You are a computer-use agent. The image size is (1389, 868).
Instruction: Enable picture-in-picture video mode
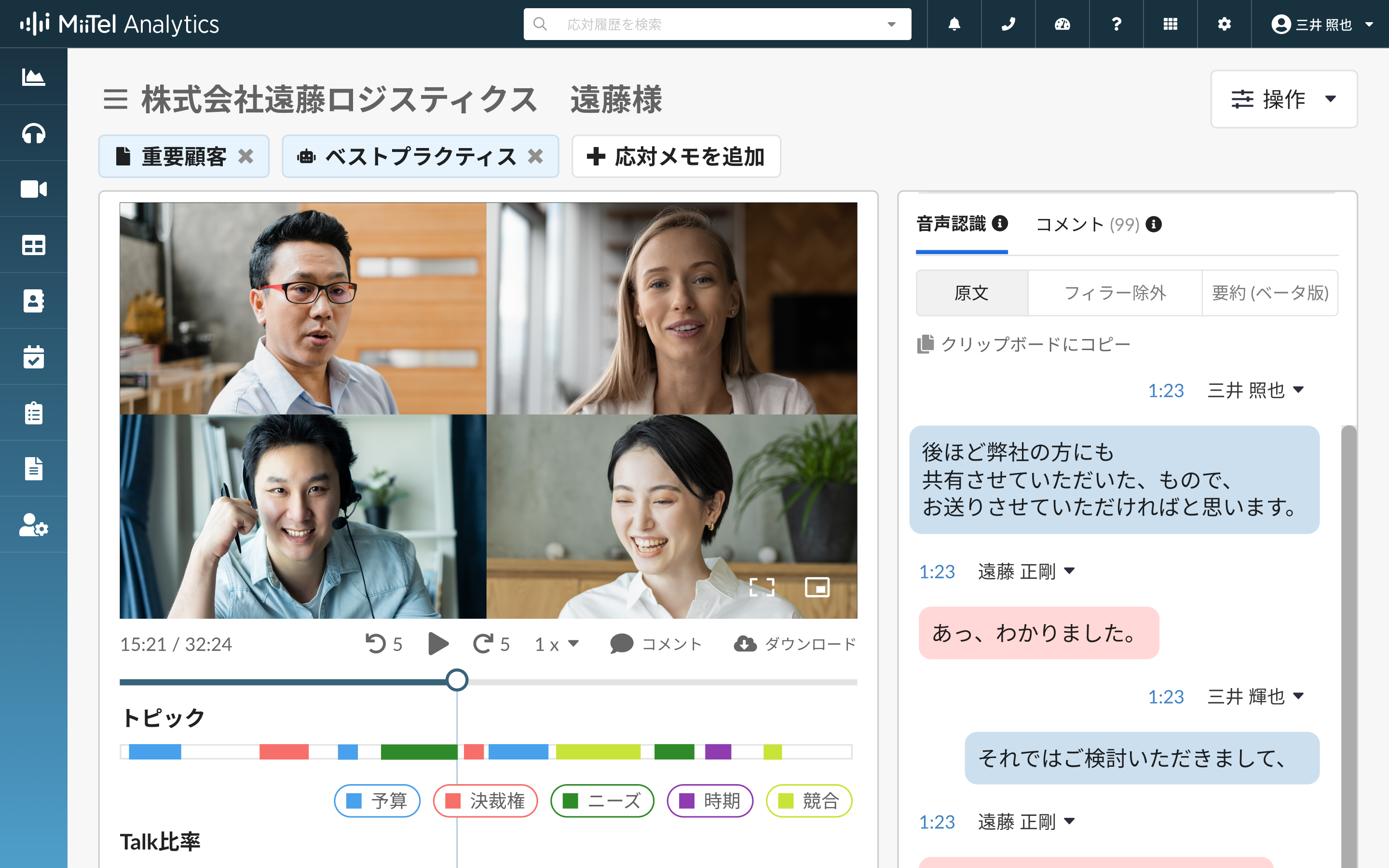click(x=817, y=587)
